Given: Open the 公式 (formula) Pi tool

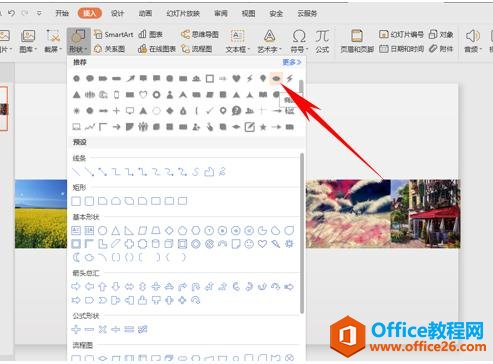Looking at the screenshot, I should (x=322, y=41).
